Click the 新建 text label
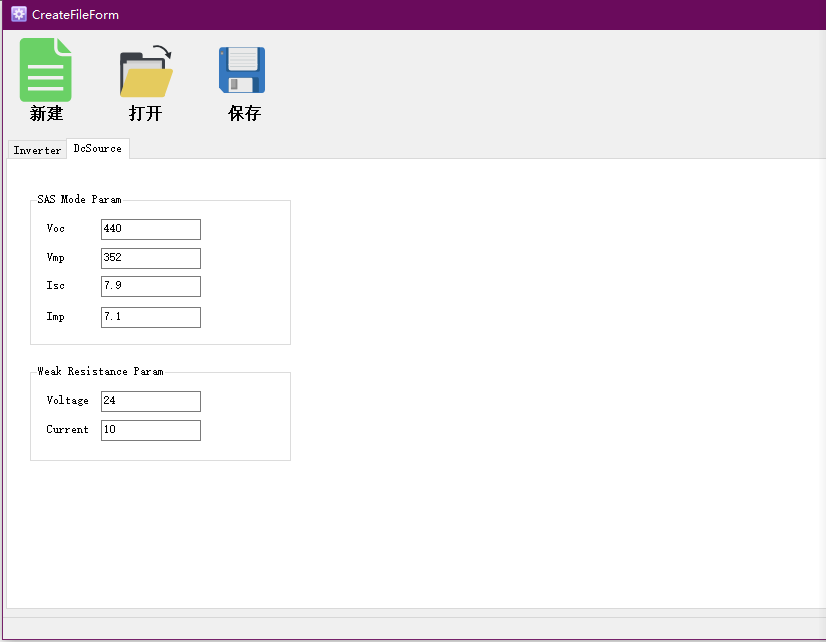826x642 pixels. [x=46, y=114]
